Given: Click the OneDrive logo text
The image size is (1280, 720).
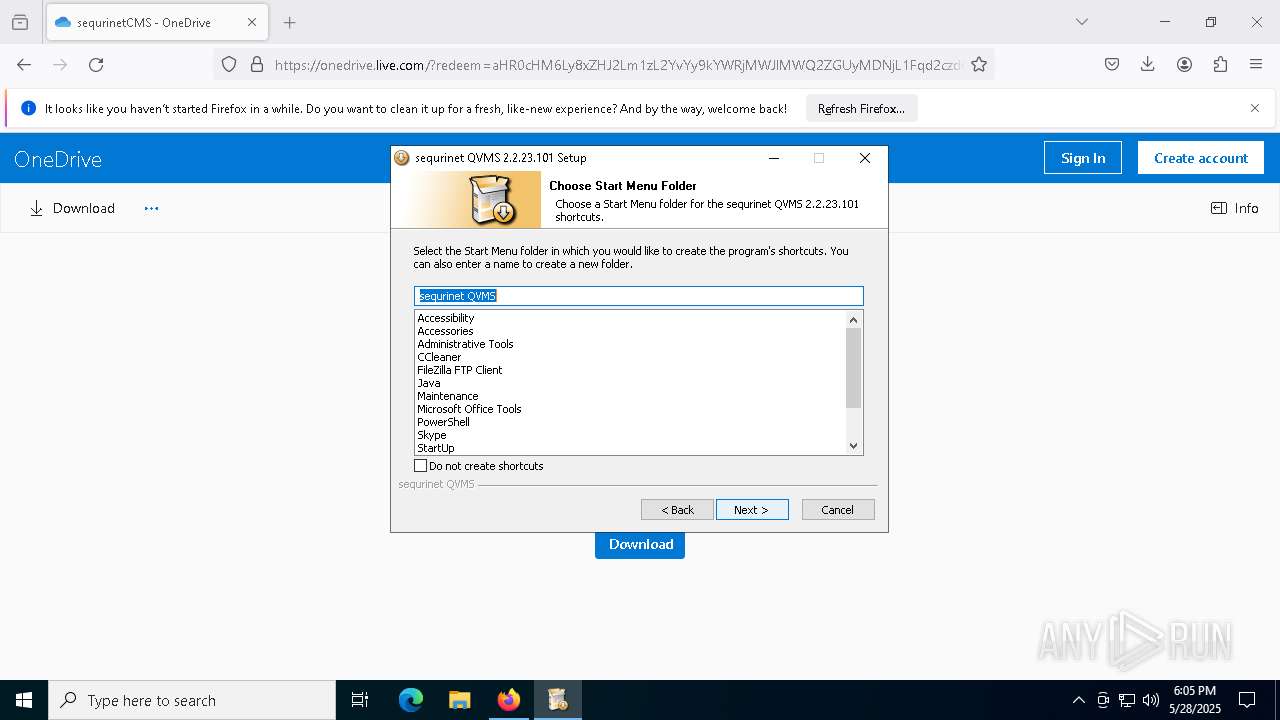Looking at the screenshot, I should point(58,159).
